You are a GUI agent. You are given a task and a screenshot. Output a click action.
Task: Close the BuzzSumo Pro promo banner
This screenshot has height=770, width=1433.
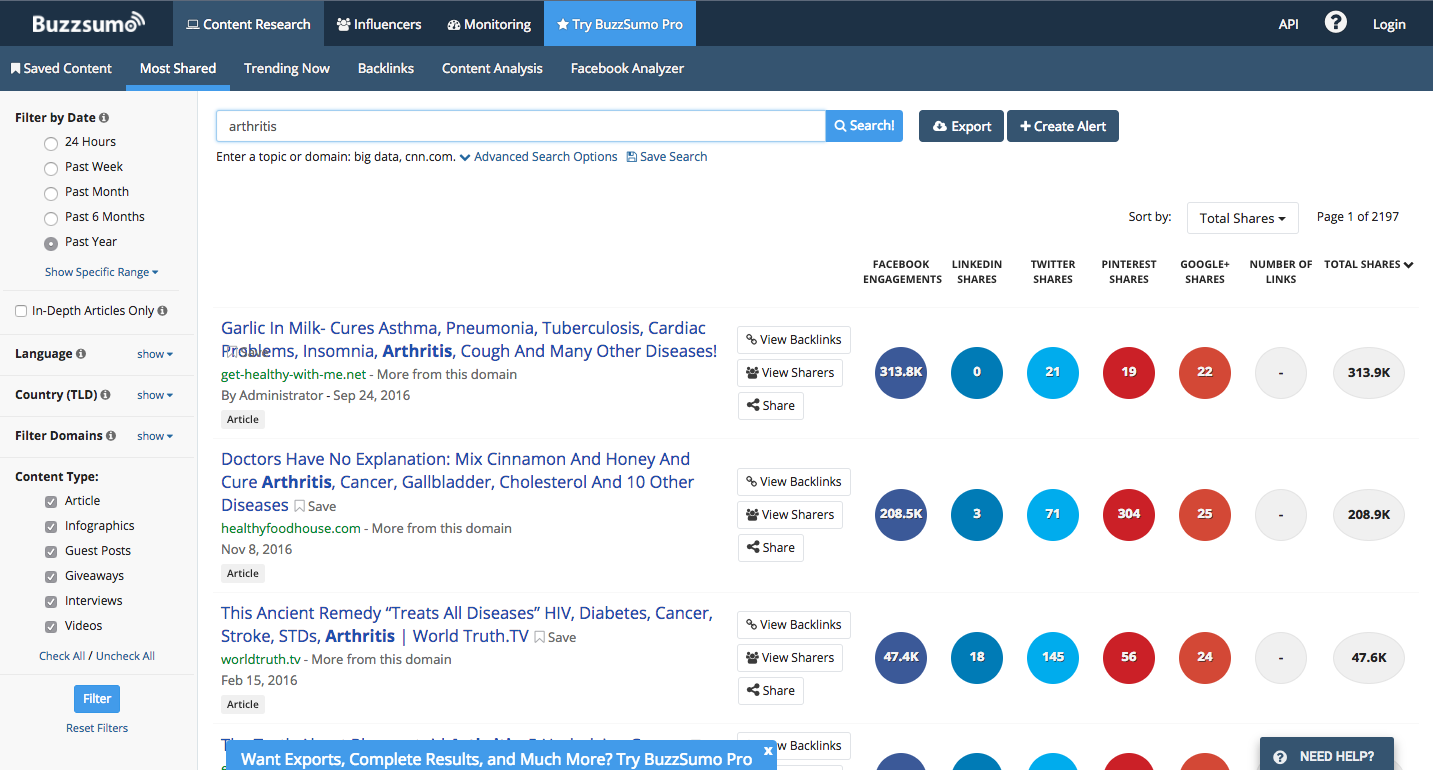click(768, 750)
